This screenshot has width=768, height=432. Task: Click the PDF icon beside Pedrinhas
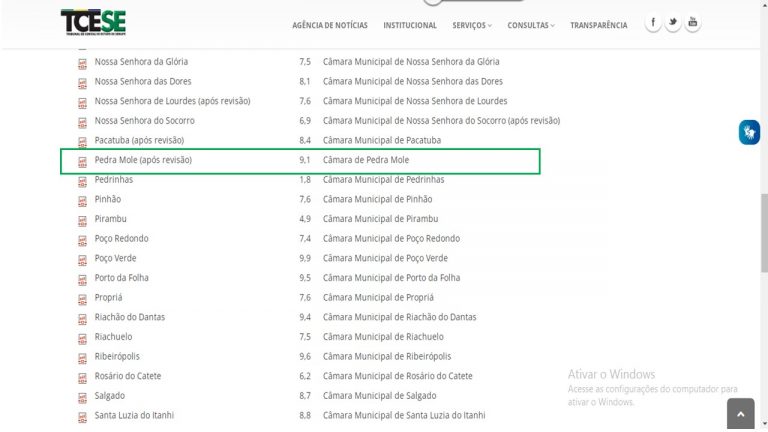tap(82, 180)
